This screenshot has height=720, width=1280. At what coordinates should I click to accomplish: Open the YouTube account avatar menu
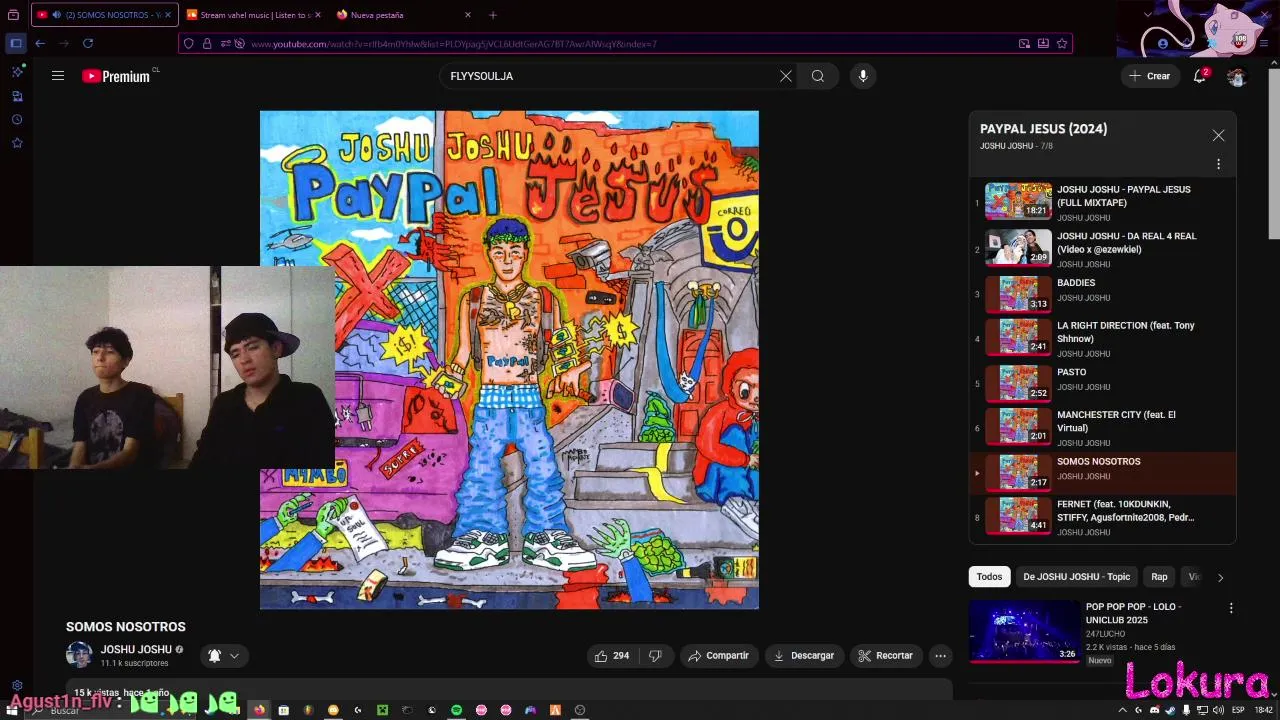[x=1237, y=77]
